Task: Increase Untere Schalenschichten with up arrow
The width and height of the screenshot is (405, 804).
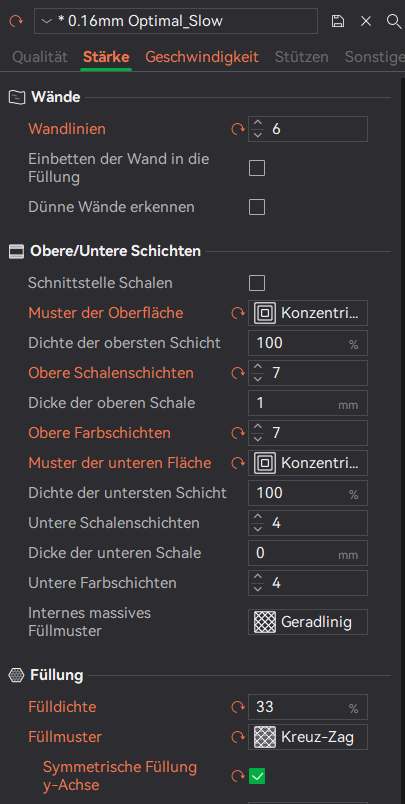Action: [258, 518]
